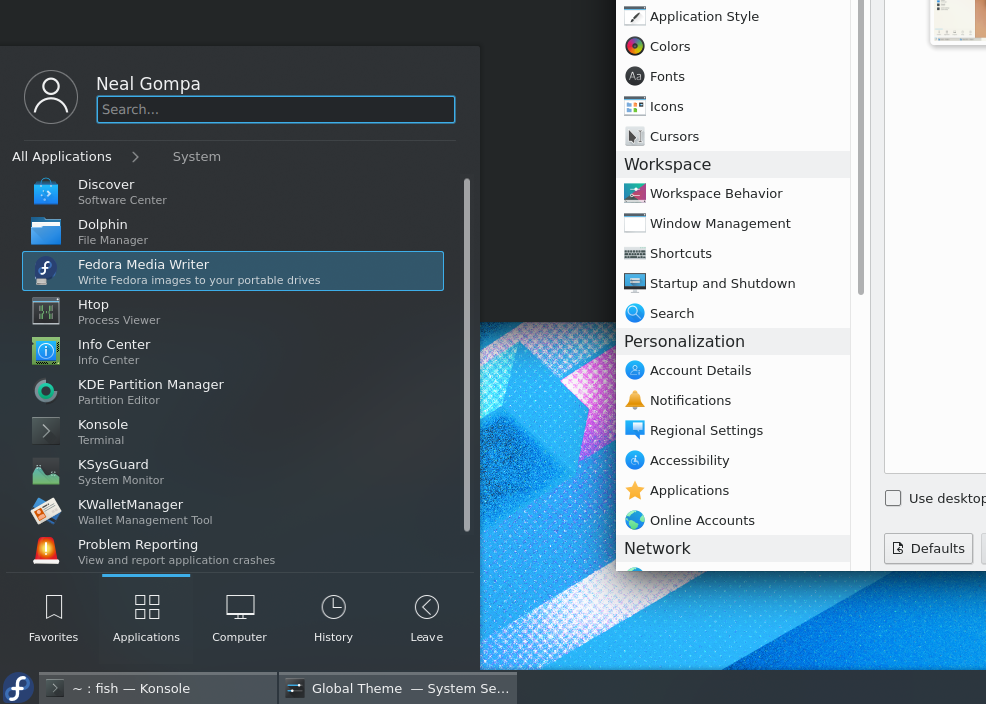
Task: Click the Defaults button
Action: pyautogui.click(x=928, y=548)
